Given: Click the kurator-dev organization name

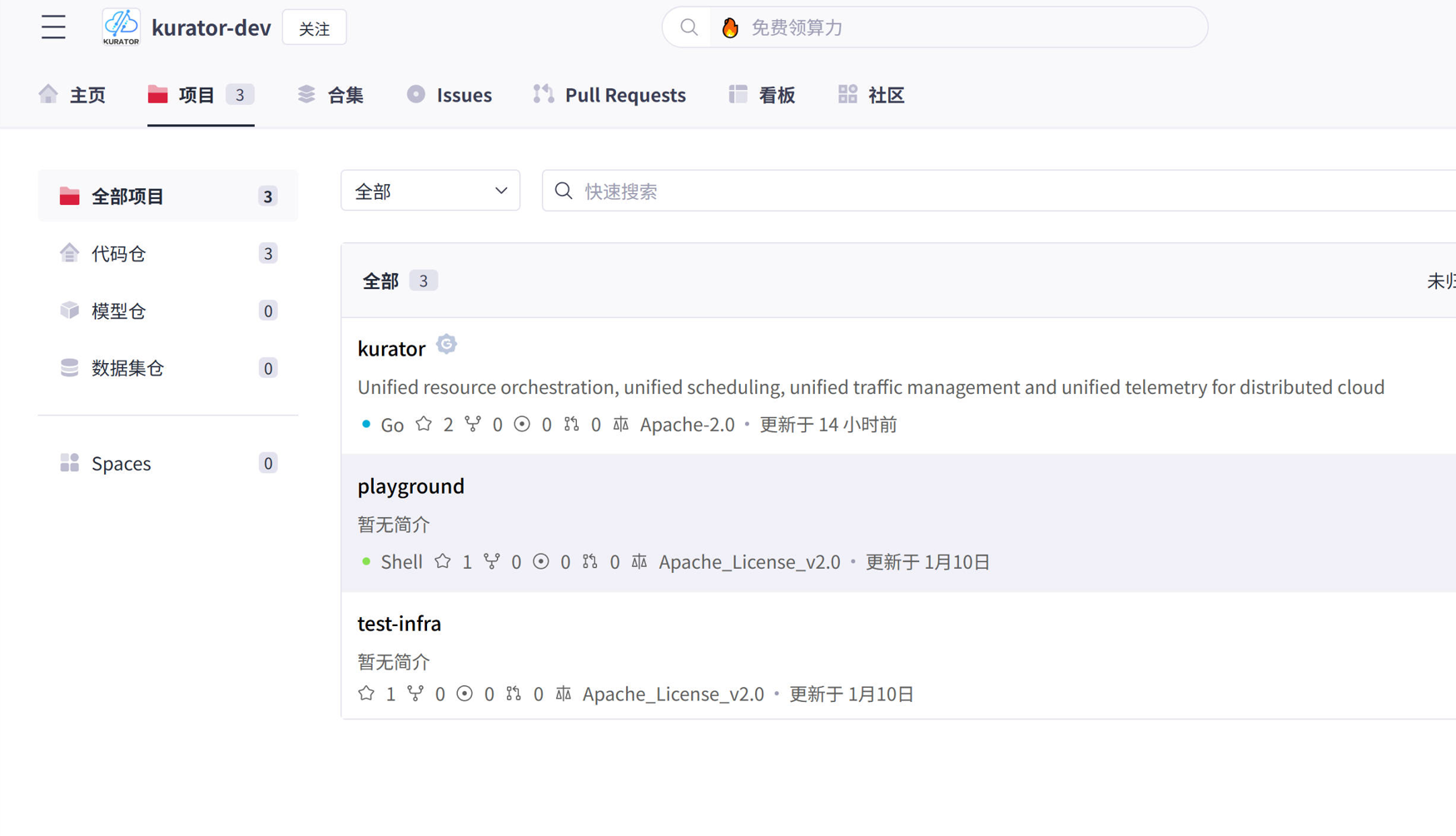Looking at the screenshot, I should (211, 27).
